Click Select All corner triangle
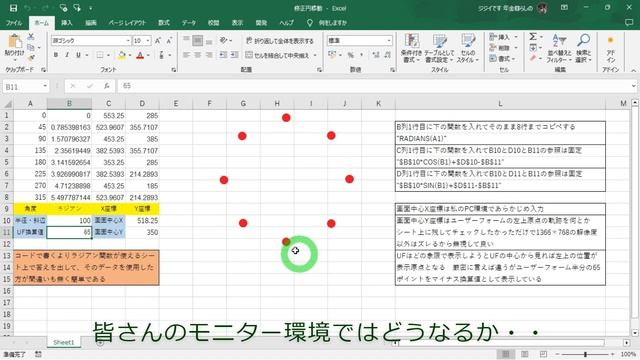Viewport: 640px width, 360px height. pyautogui.click(x=7, y=104)
